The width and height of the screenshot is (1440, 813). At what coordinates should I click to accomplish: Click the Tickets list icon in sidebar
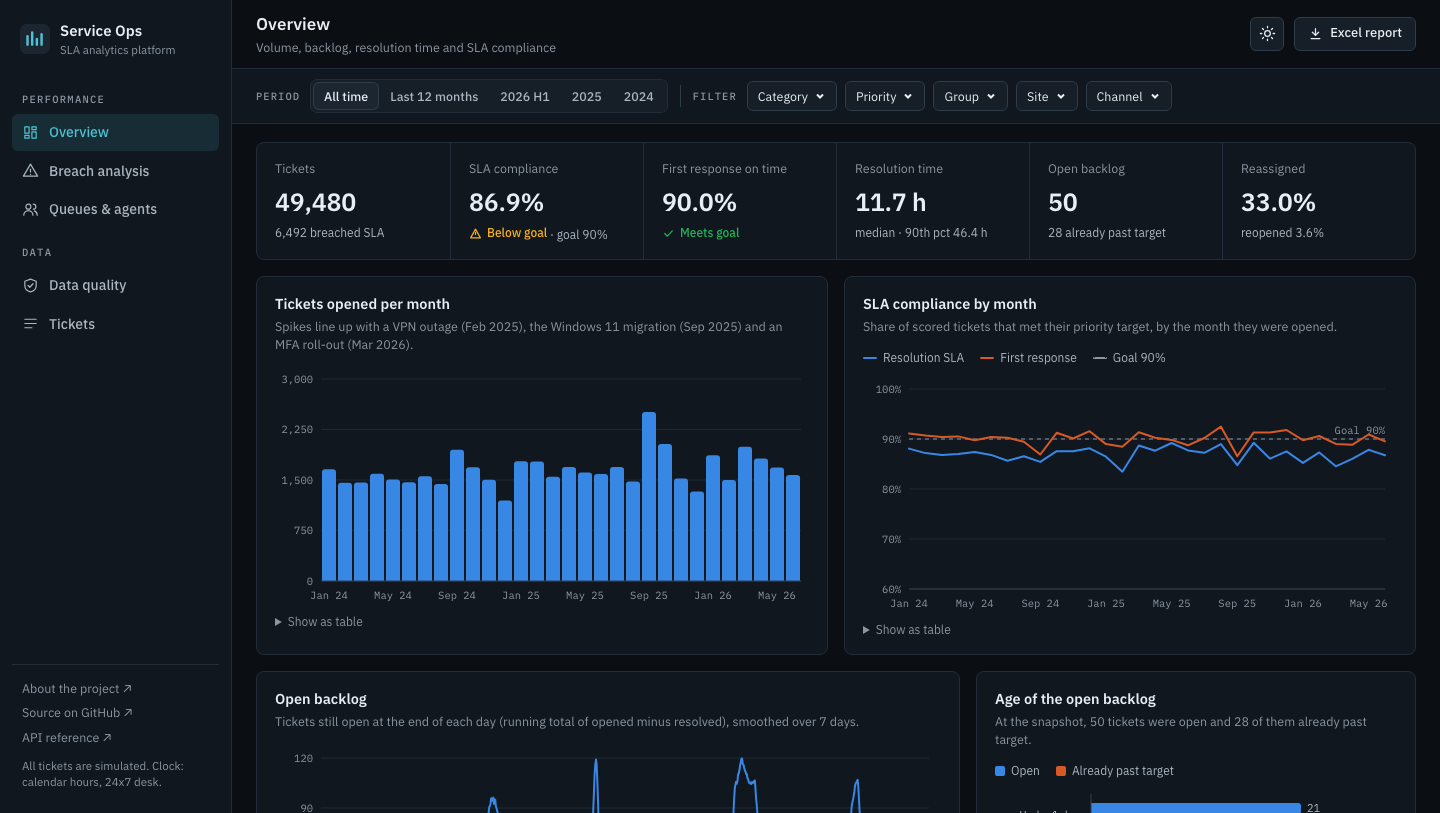click(30, 324)
